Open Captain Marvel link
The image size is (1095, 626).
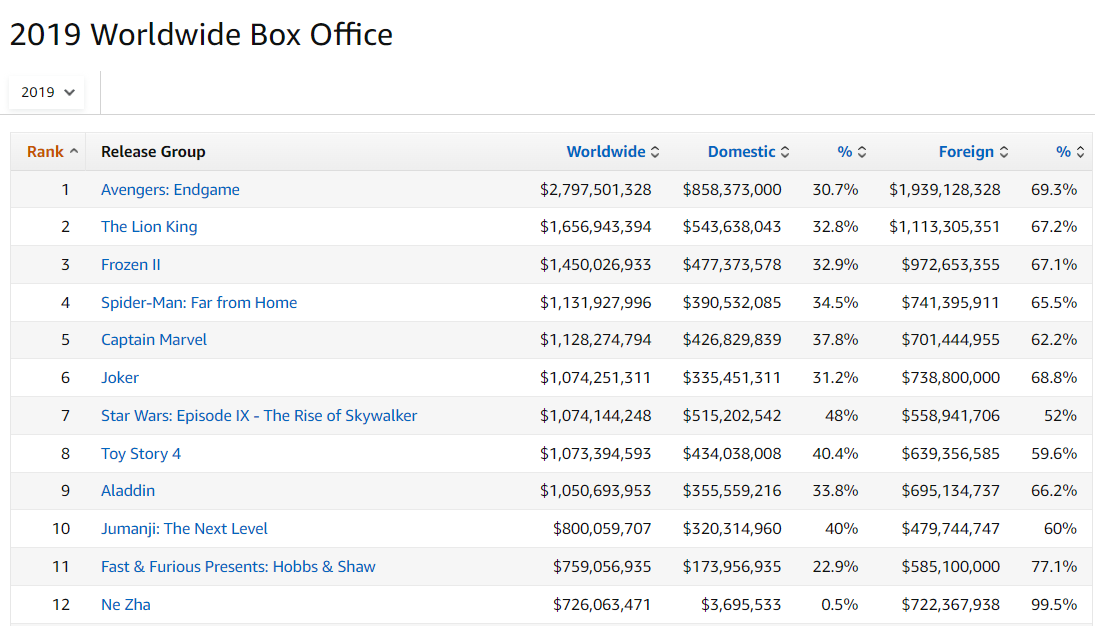click(x=154, y=340)
